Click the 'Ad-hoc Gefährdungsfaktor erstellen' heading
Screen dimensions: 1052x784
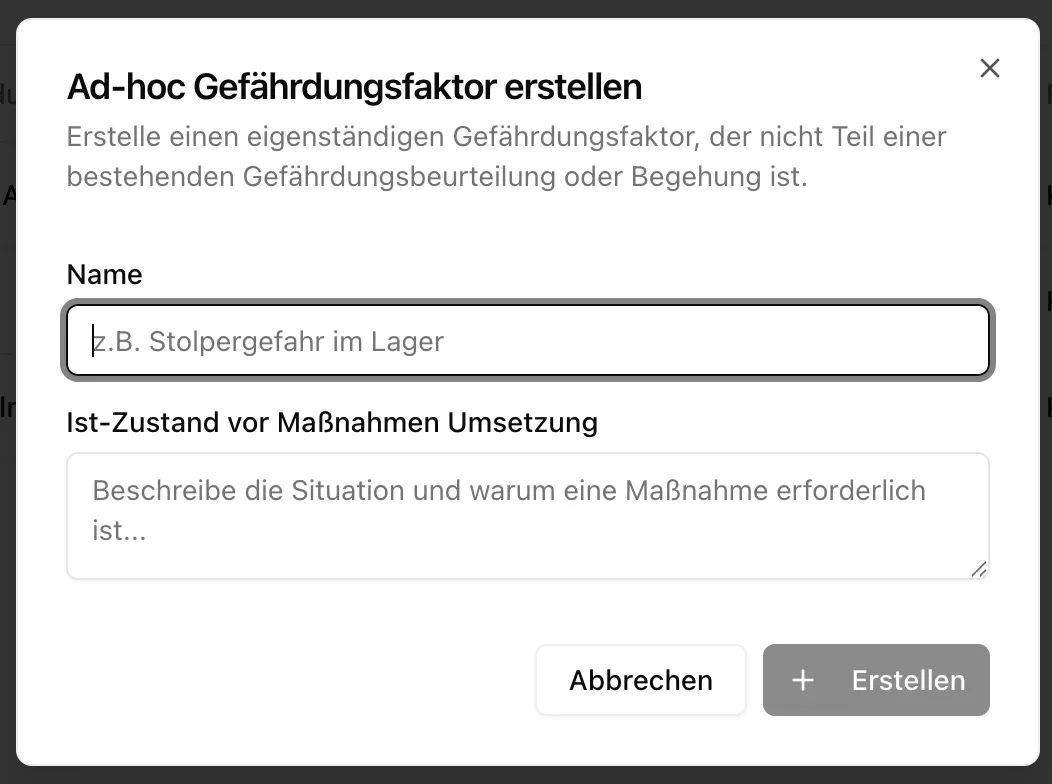point(354,88)
